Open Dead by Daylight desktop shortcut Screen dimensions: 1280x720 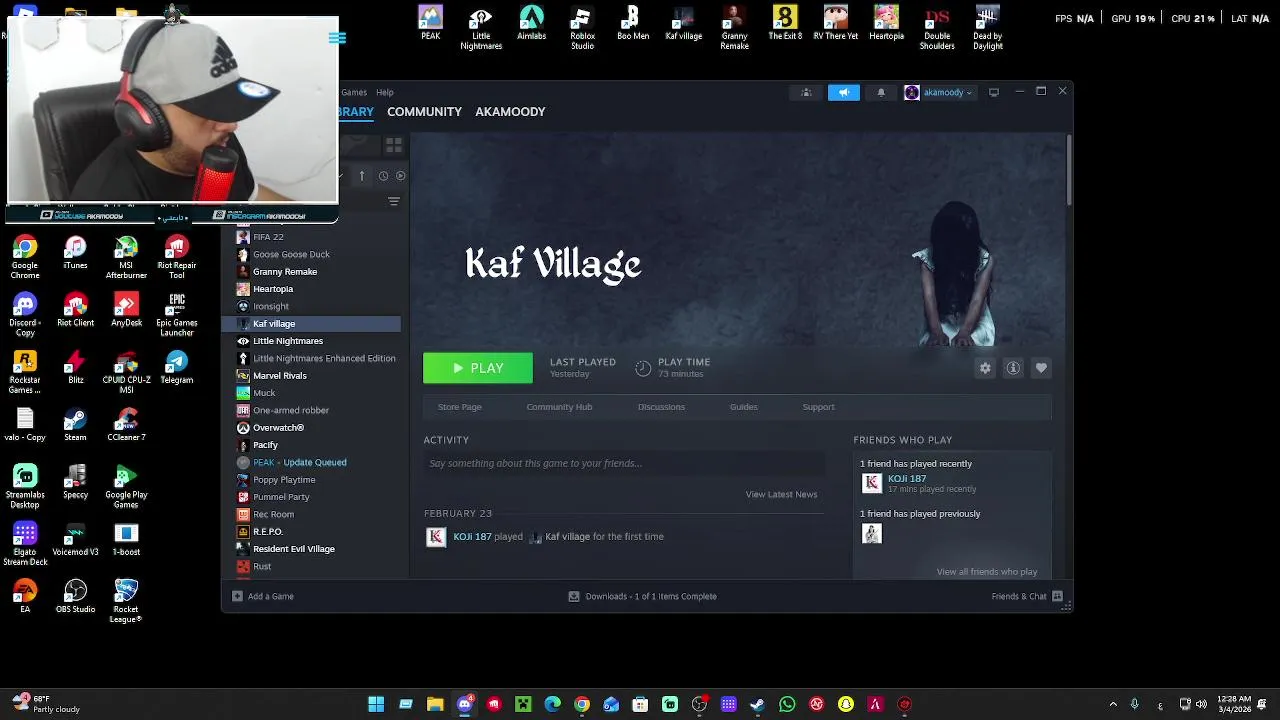[988, 27]
